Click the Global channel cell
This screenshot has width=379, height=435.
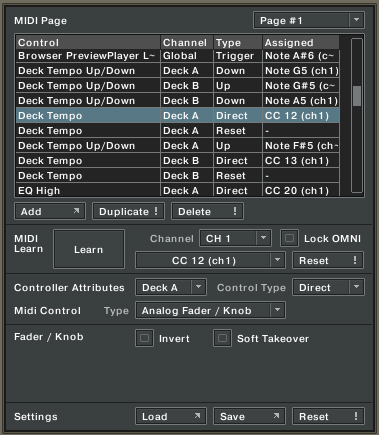[187, 56]
